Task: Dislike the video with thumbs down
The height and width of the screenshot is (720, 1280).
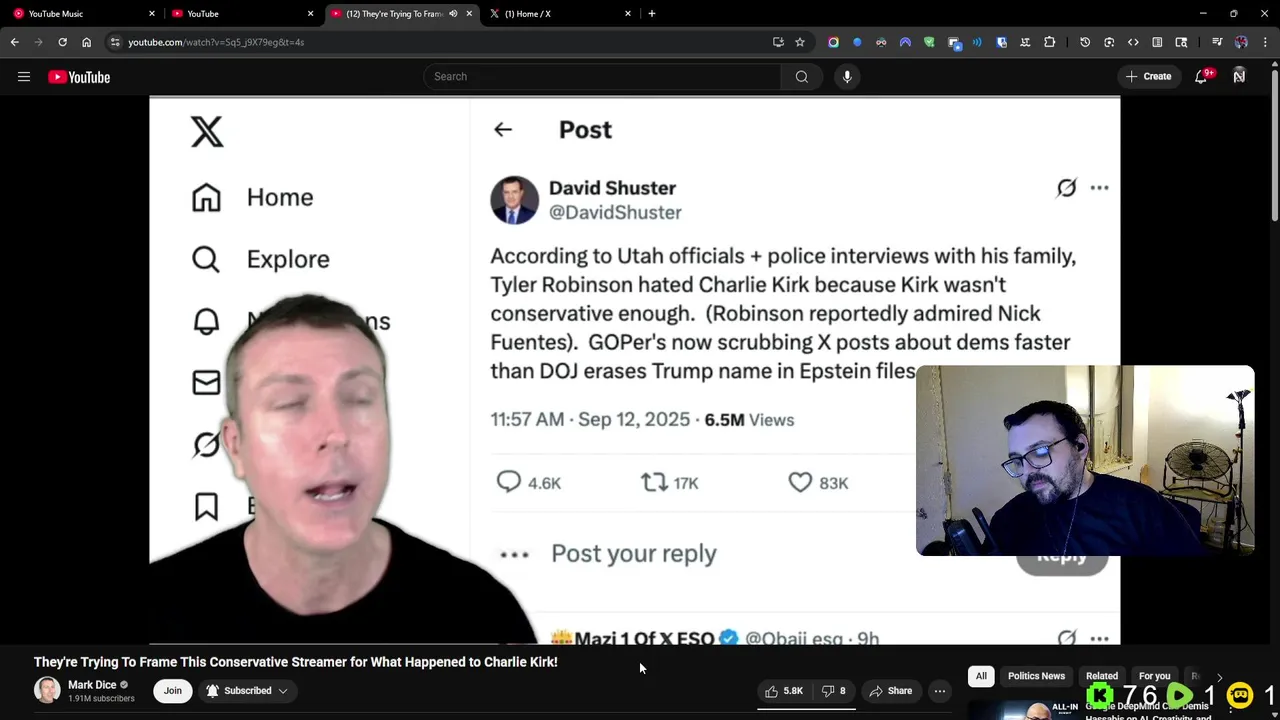Action: tap(834, 691)
